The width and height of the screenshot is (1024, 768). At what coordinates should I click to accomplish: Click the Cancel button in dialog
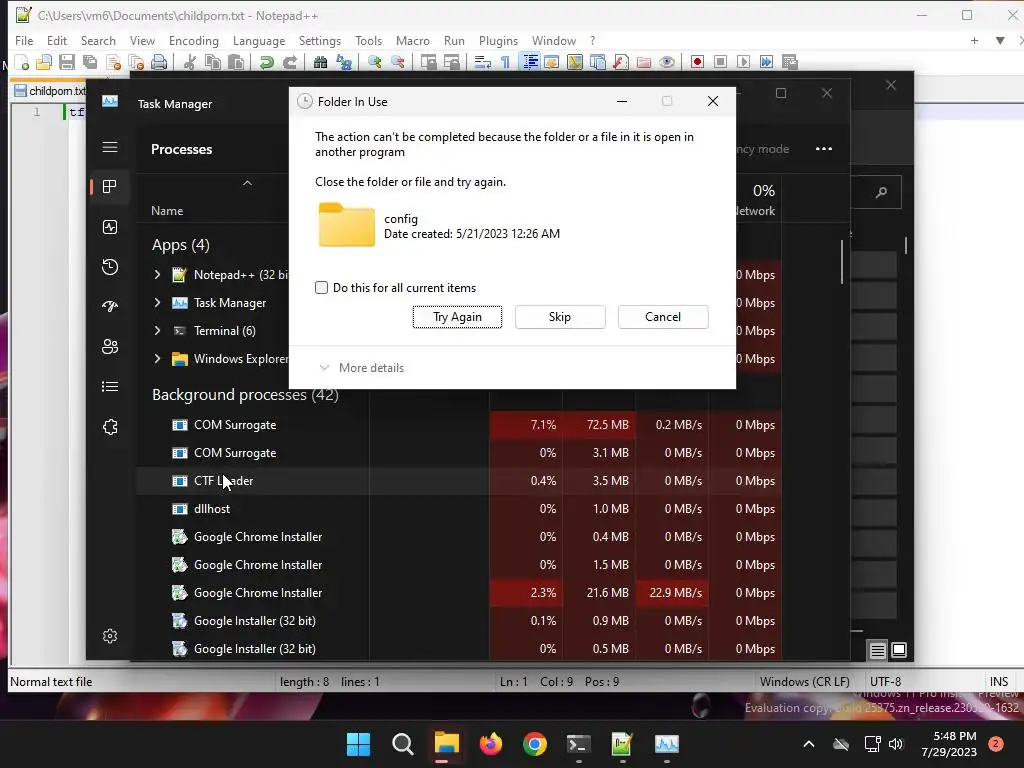663,317
